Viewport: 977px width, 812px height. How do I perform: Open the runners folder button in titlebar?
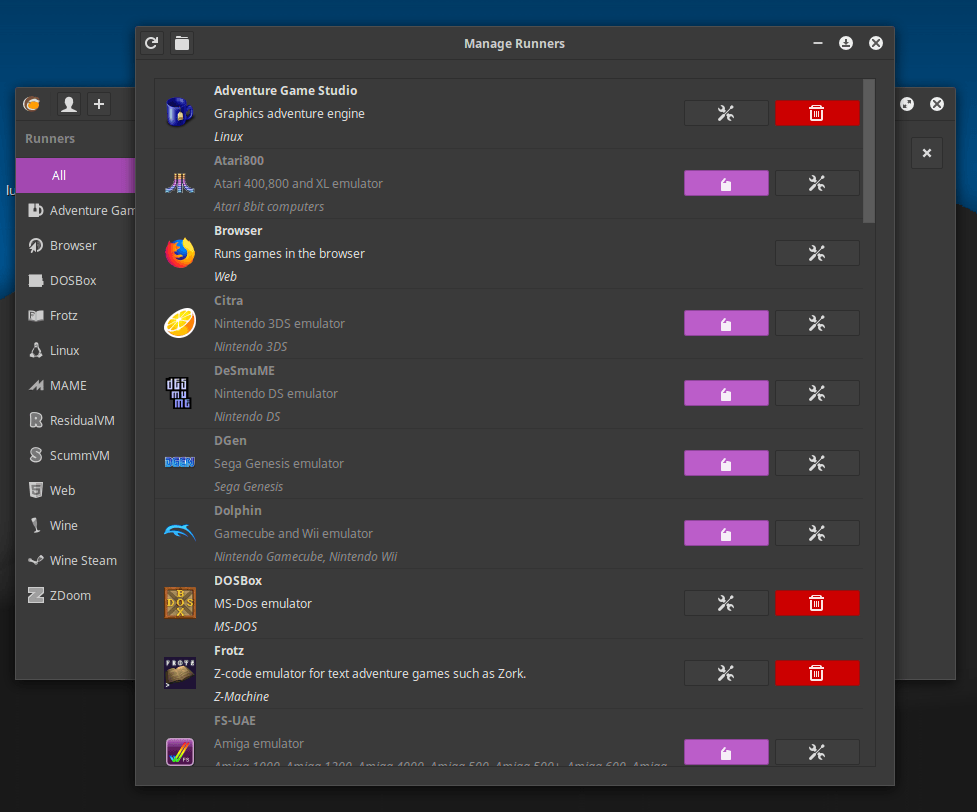tap(182, 43)
